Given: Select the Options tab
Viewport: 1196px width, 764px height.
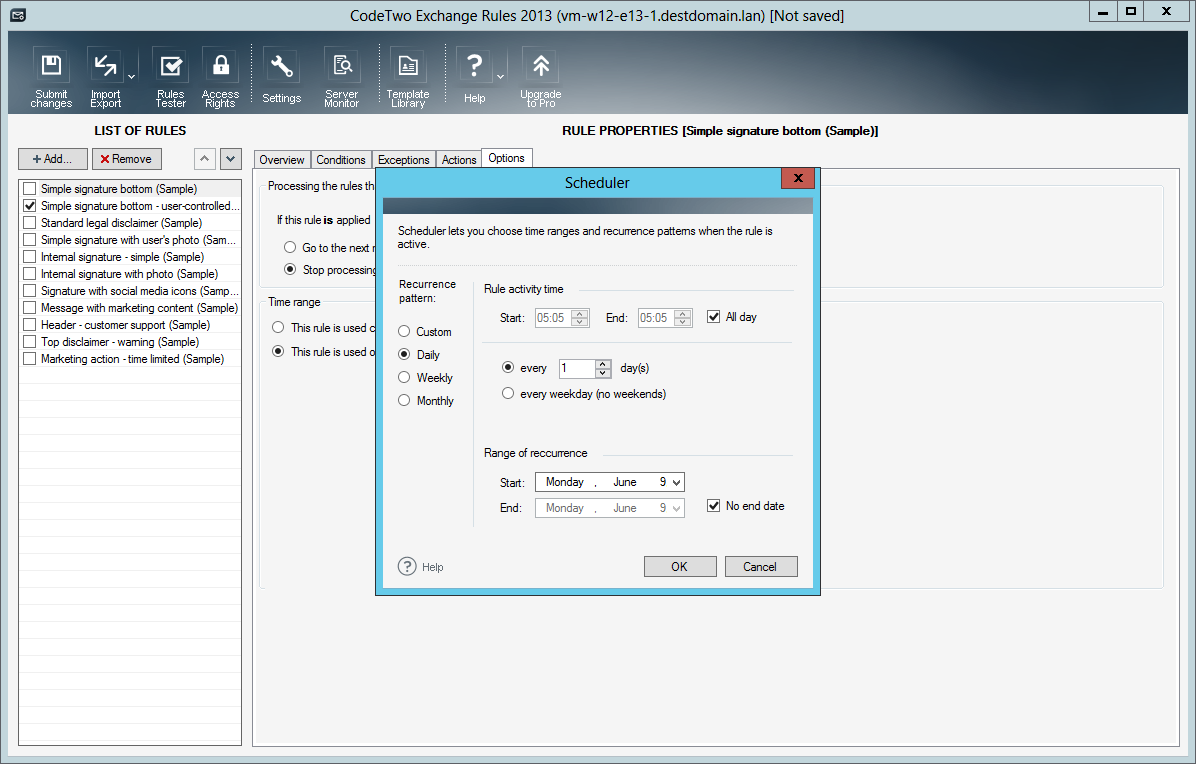Looking at the screenshot, I should point(506,158).
